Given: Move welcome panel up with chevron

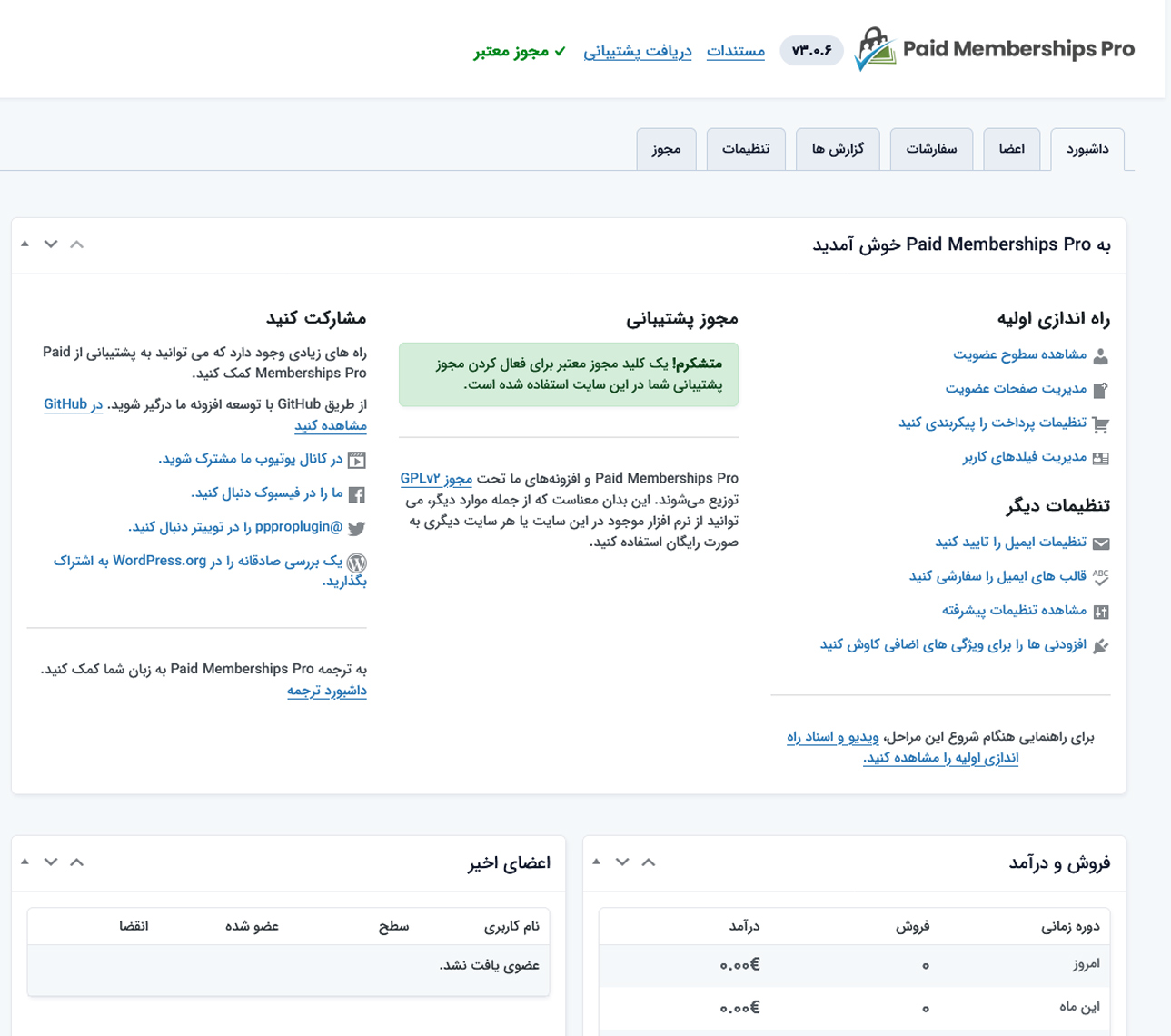Looking at the screenshot, I should (x=77, y=244).
